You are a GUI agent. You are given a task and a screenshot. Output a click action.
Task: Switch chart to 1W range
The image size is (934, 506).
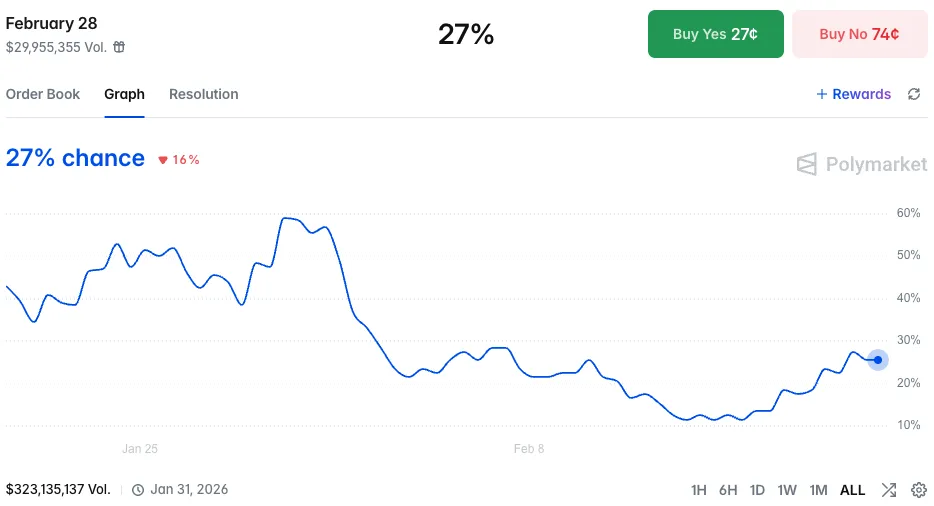tap(787, 490)
